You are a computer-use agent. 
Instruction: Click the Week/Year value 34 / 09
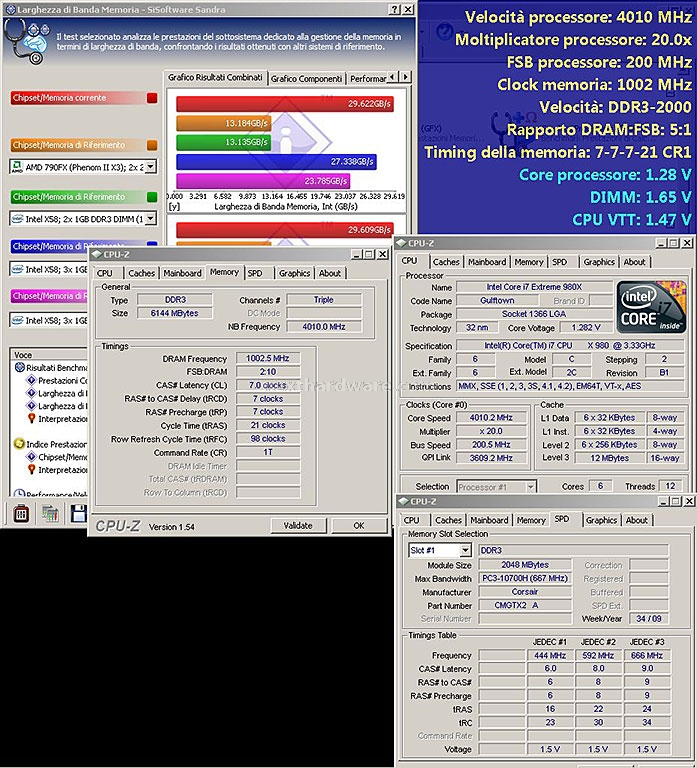pyautogui.click(x=649, y=619)
